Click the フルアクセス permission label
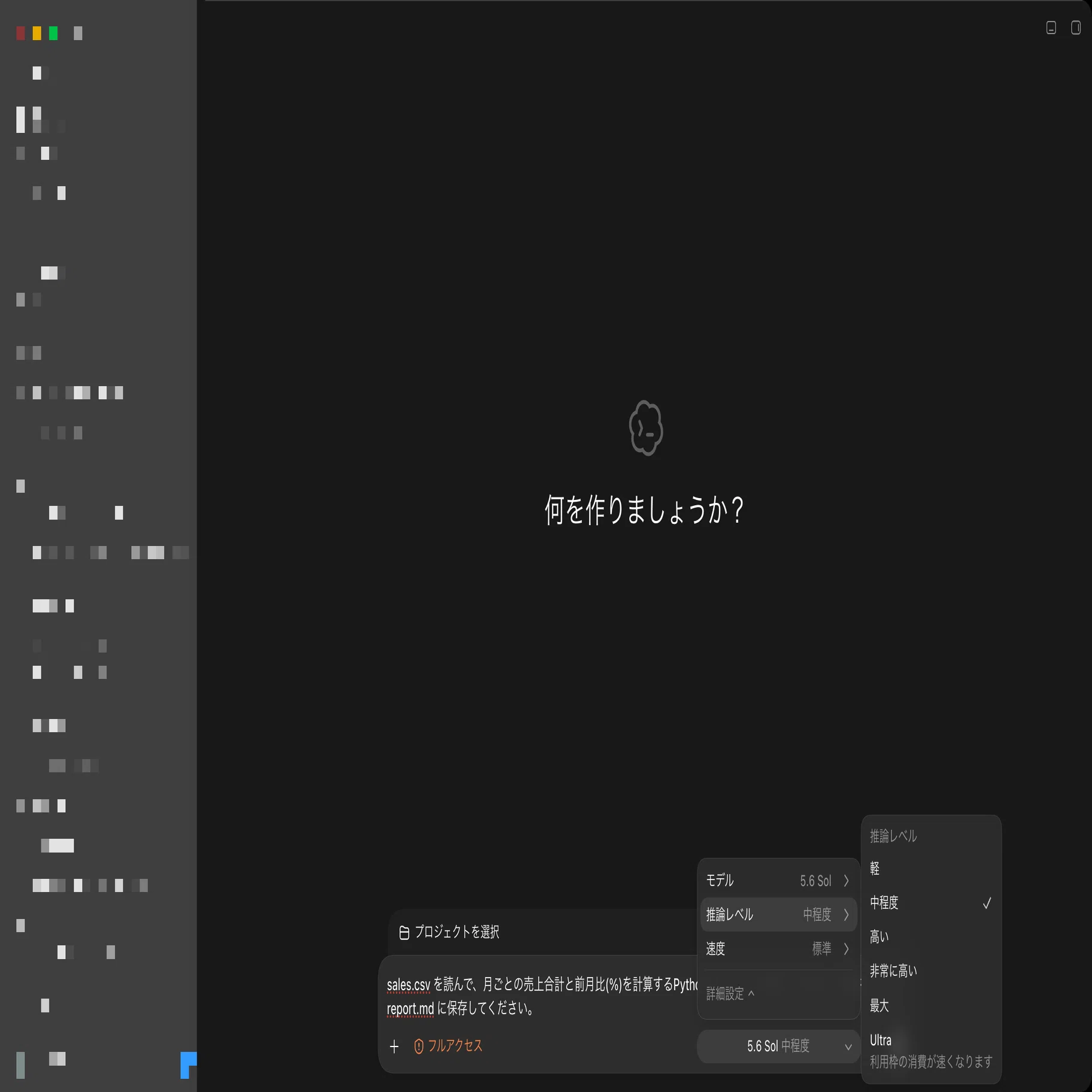This screenshot has height=1092, width=1092. 455,1046
